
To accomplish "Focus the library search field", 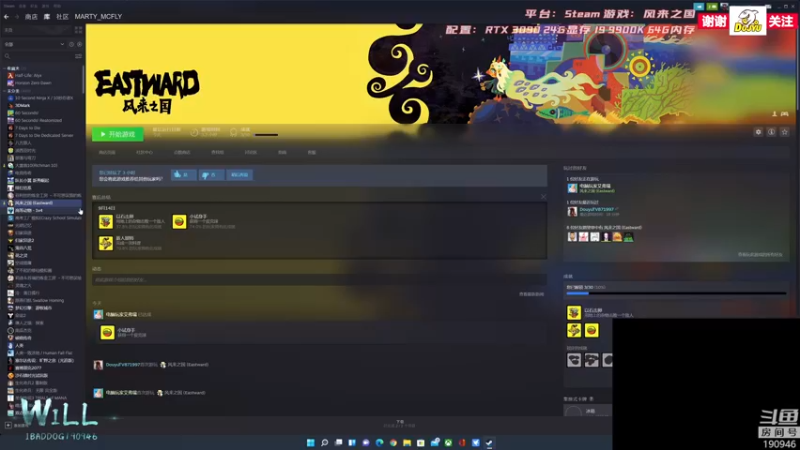I will pos(38,56).
